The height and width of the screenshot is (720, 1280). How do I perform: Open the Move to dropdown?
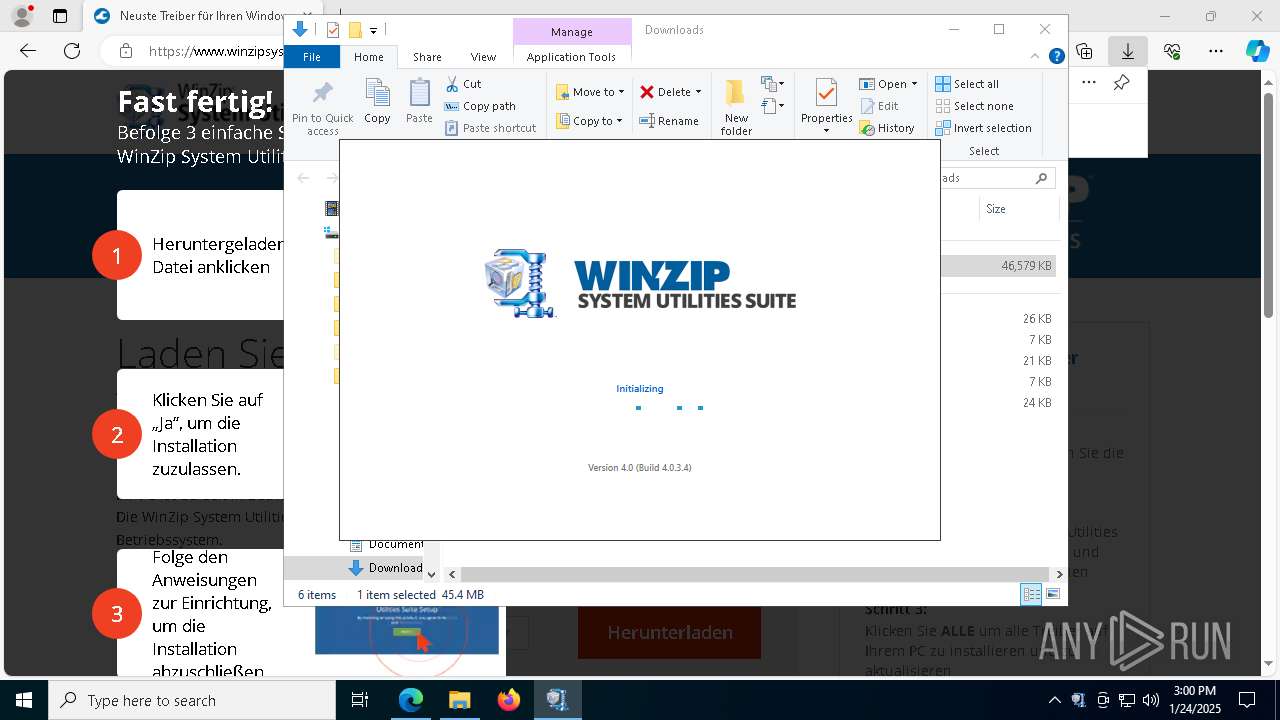pos(590,92)
